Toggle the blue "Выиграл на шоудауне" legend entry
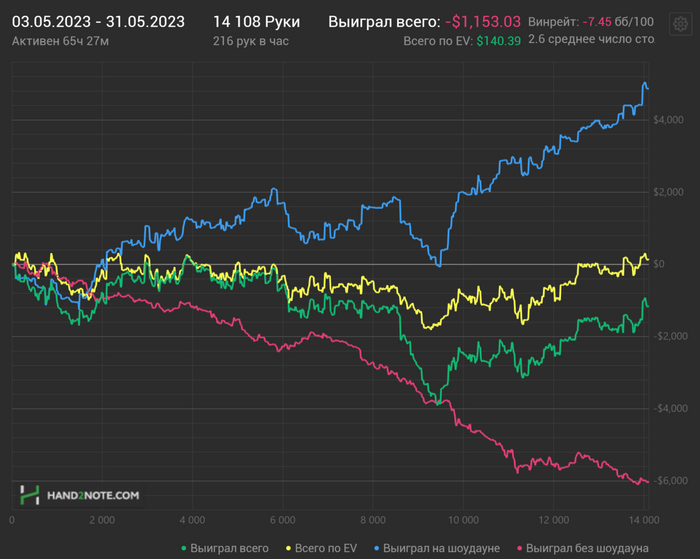 pyautogui.click(x=437, y=548)
